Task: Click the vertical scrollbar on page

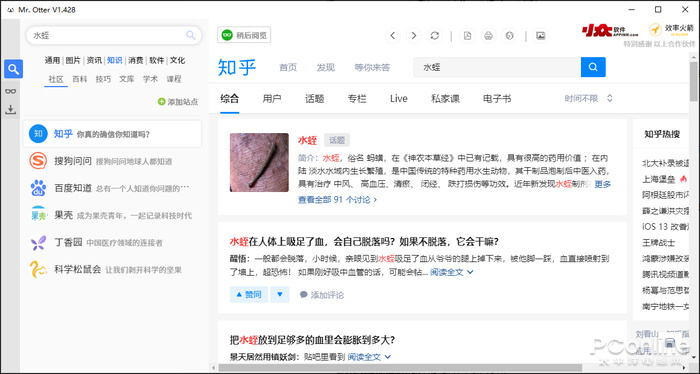Action: click(693, 82)
